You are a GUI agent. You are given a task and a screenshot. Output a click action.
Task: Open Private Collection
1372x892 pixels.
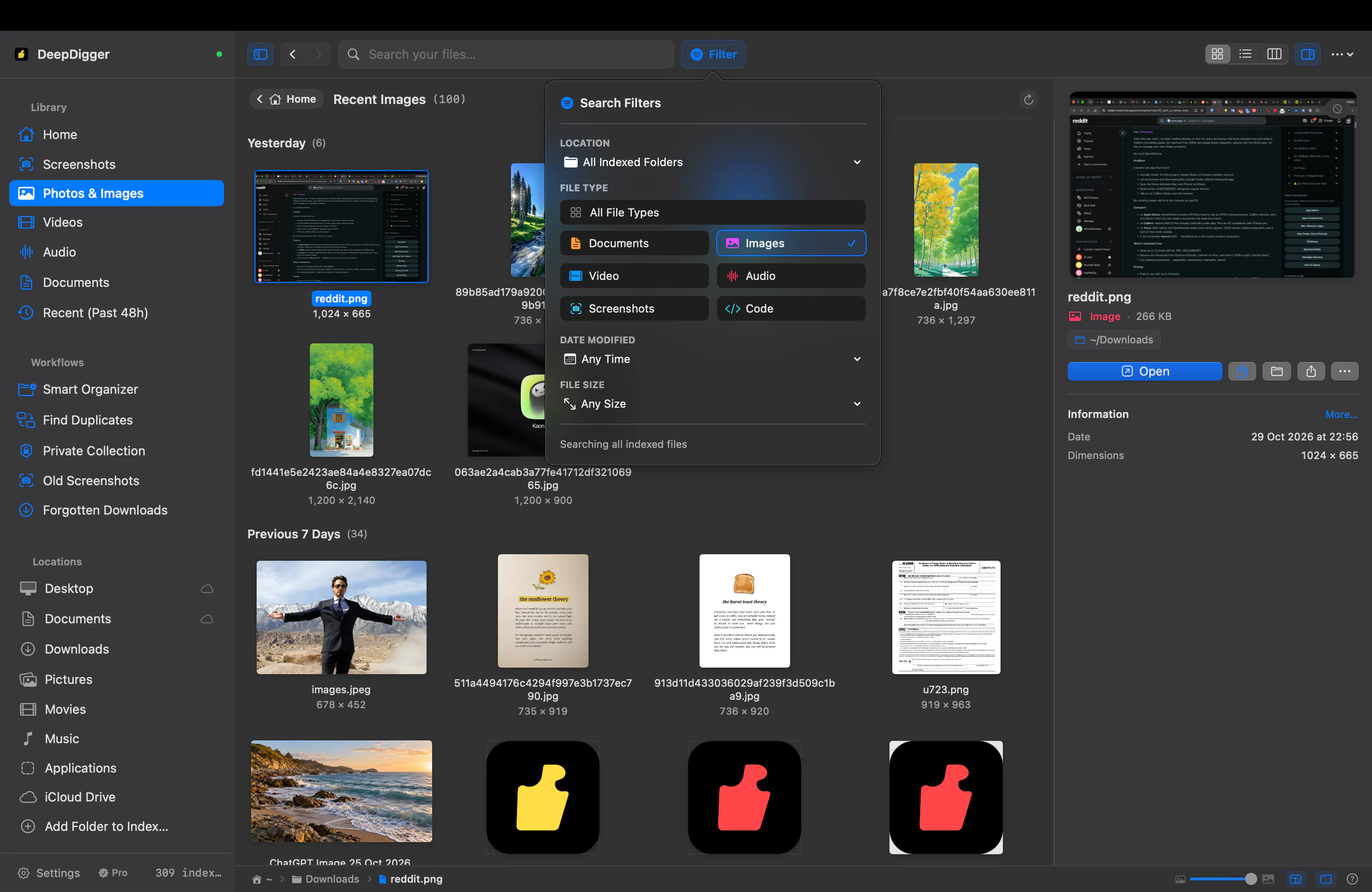click(x=117, y=451)
